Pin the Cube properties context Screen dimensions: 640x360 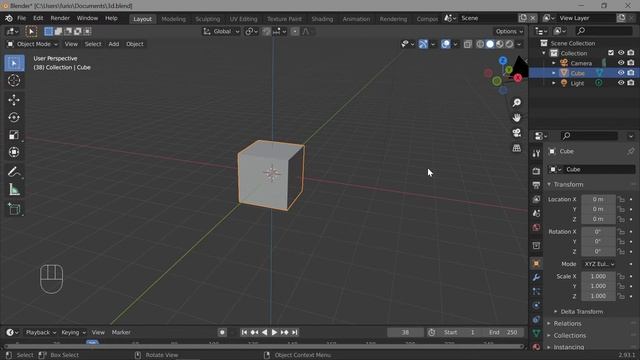pos(631,151)
